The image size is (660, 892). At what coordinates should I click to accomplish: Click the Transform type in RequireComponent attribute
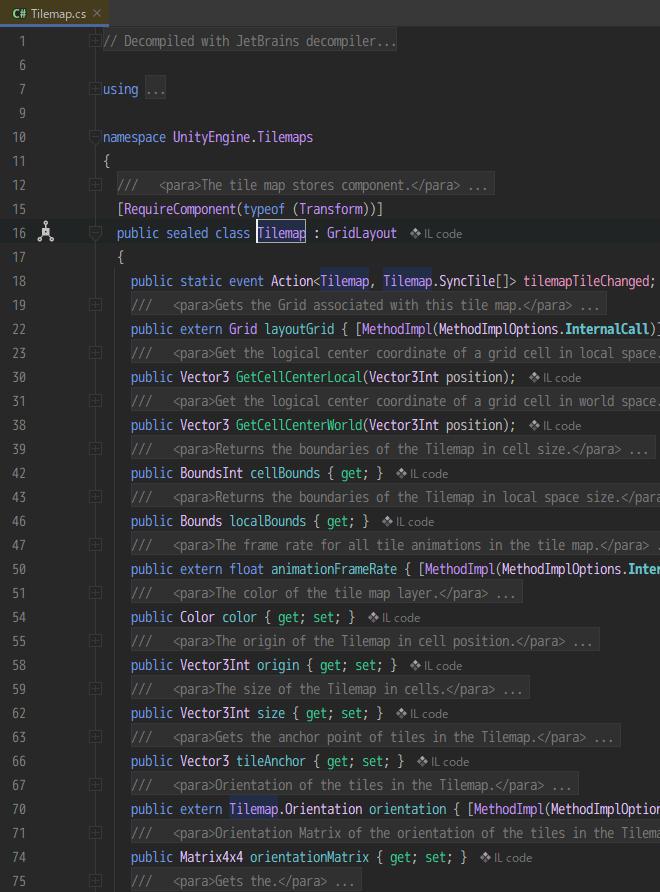[331, 209]
